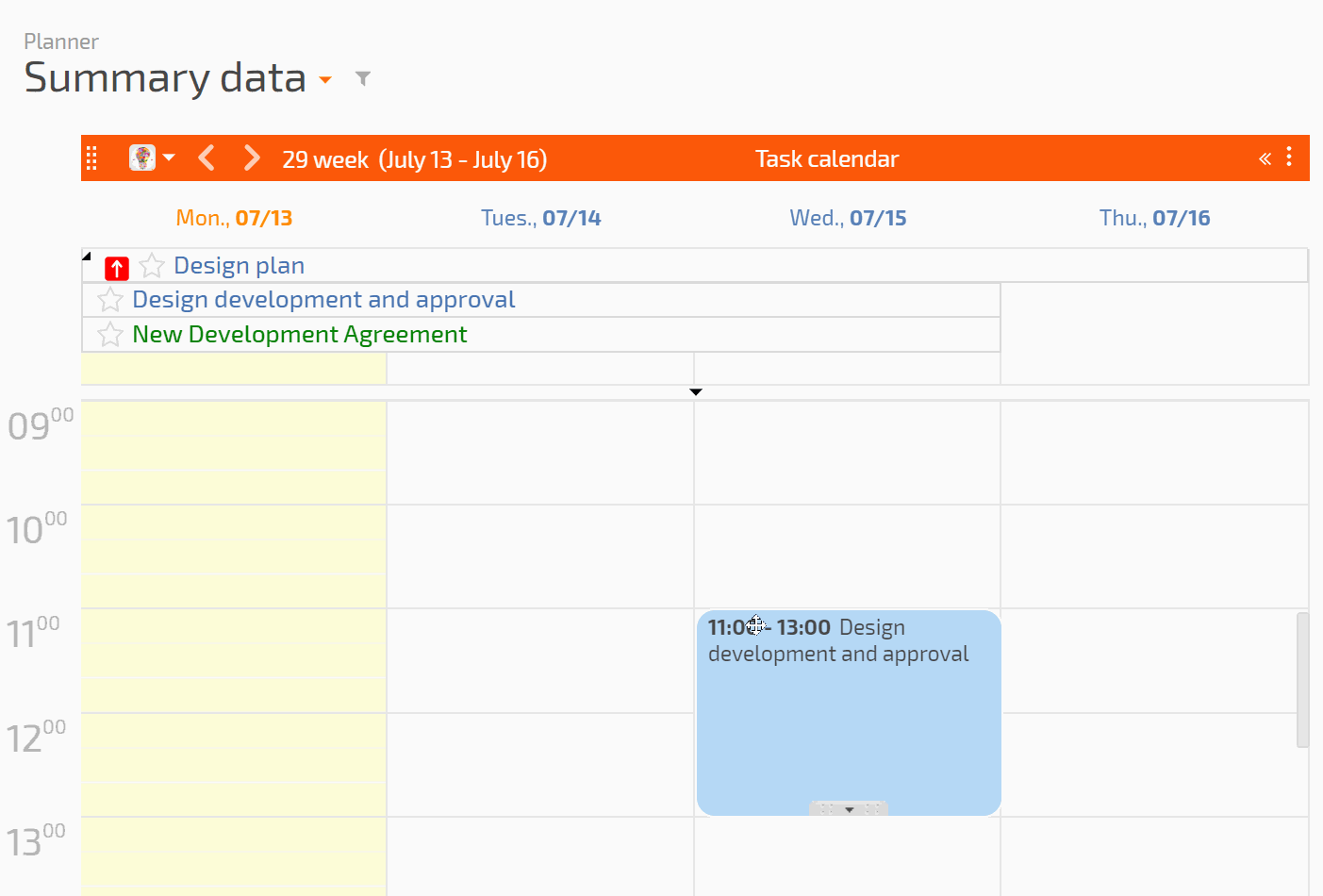Image resolution: width=1323 pixels, height=896 pixels.
Task: Open all-day Design development and approval task
Action: [323, 300]
